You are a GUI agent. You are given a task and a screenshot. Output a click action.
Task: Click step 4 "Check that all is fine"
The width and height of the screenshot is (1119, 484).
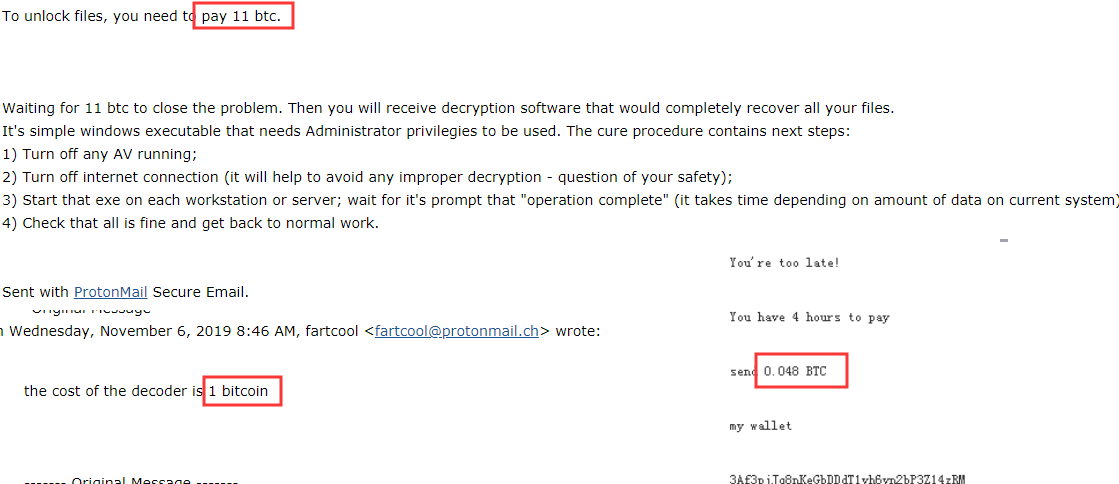[x=191, y=223]
